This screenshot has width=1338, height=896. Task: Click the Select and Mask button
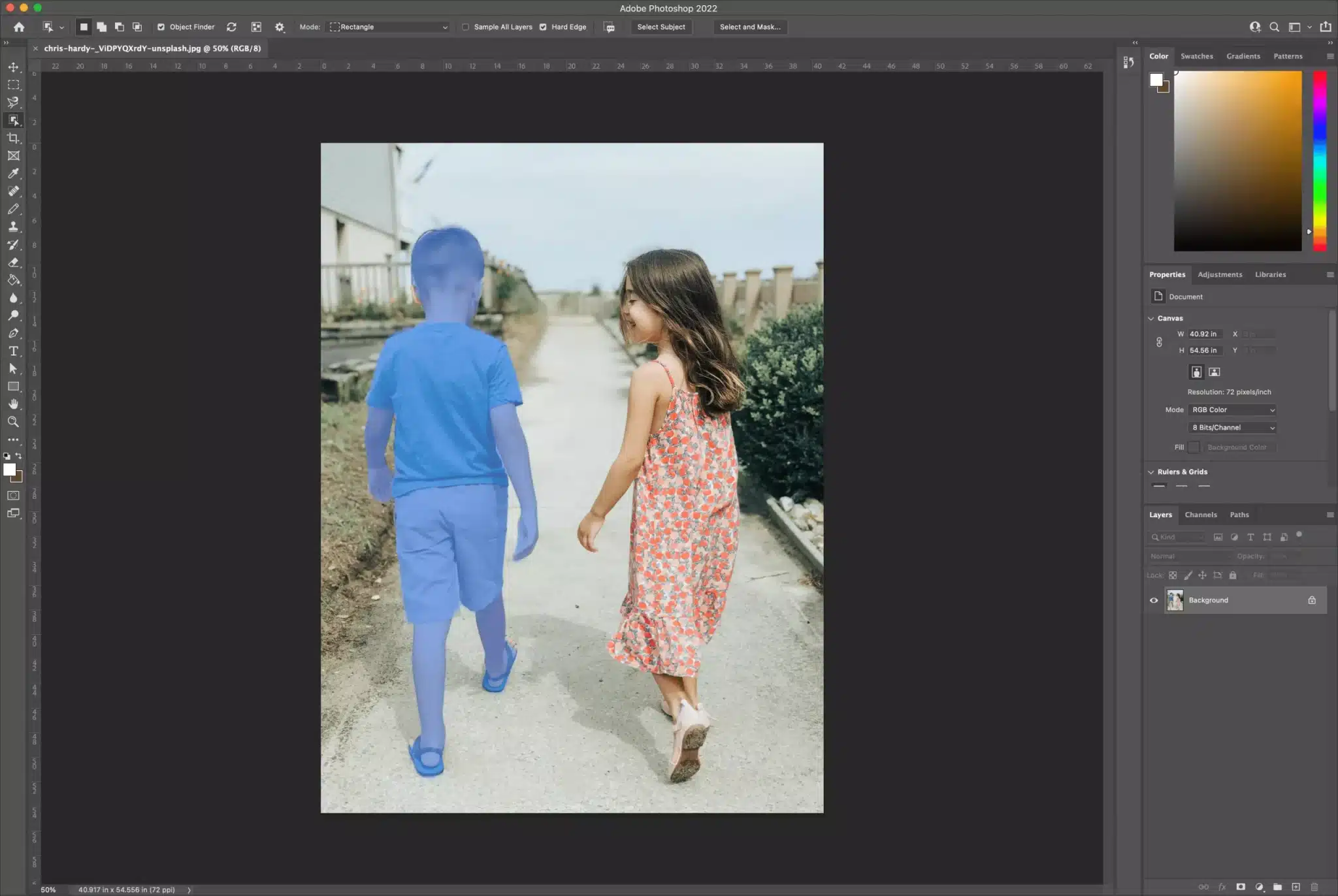[x=750, y=27]
